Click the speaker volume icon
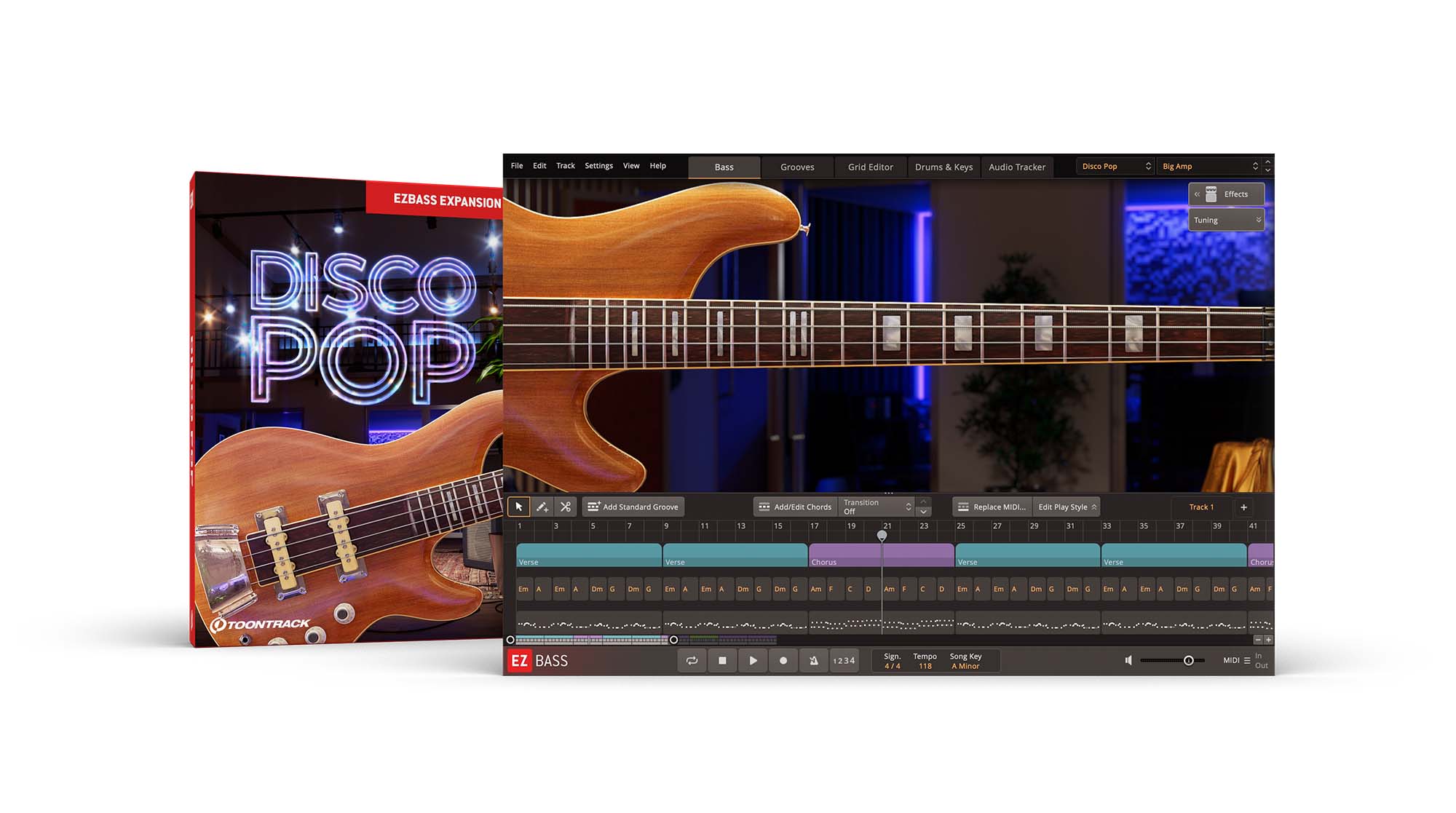1456x813 pixels. point(1128,661)
